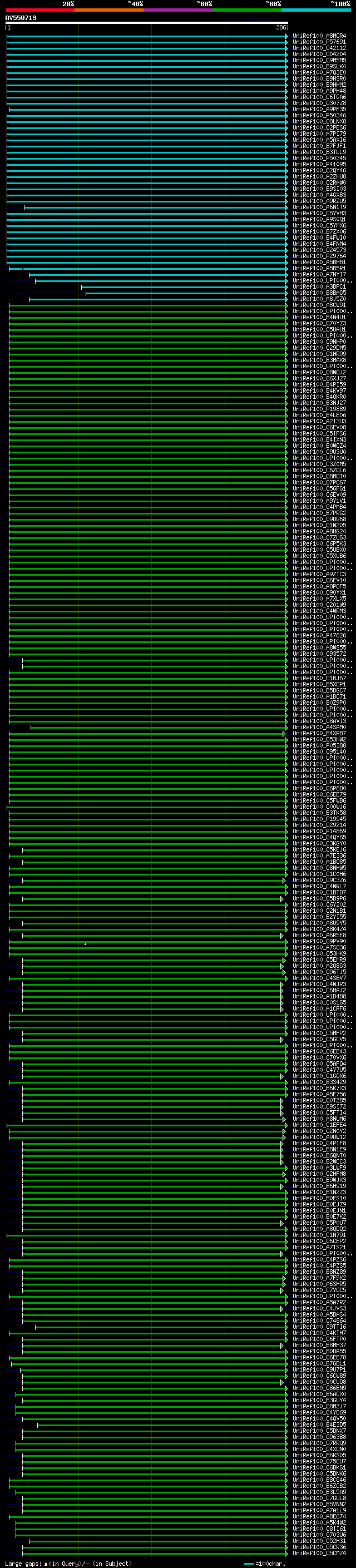
Task: Click hit UniRef100_Q95140
Action: 319,752
